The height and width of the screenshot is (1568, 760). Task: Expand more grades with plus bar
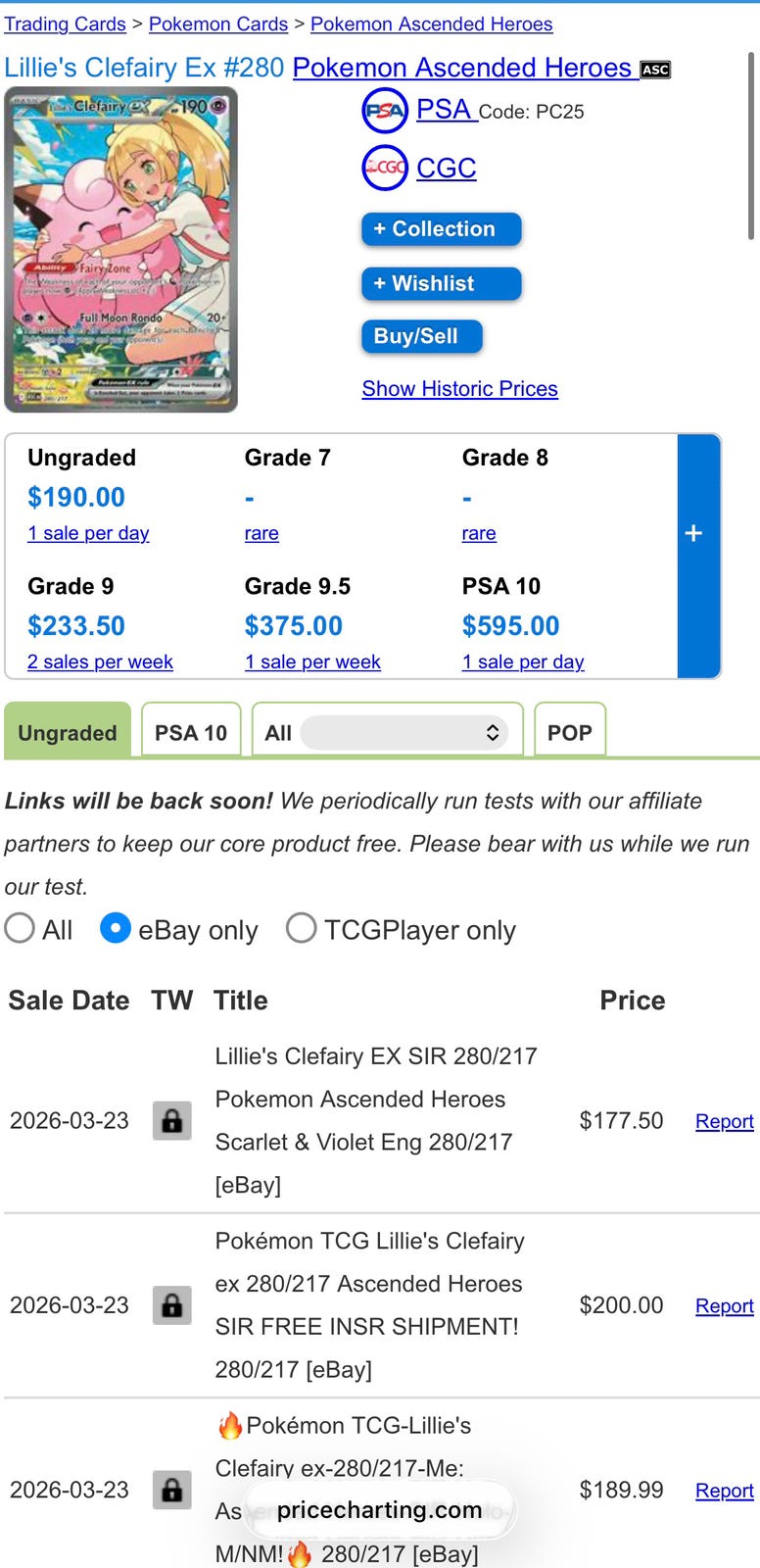[698, 557]
